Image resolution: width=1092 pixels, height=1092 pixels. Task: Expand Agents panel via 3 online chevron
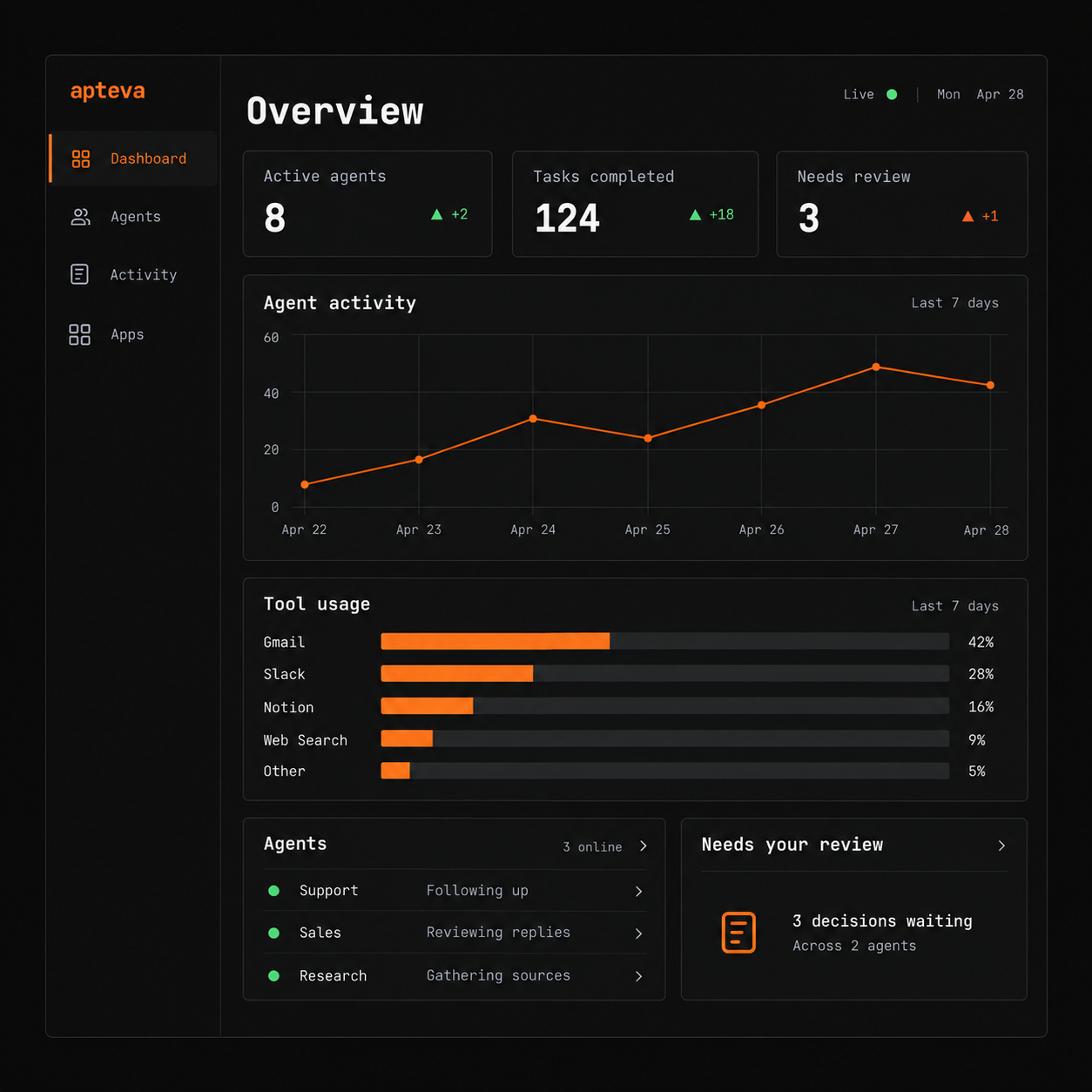pos(644,846)
